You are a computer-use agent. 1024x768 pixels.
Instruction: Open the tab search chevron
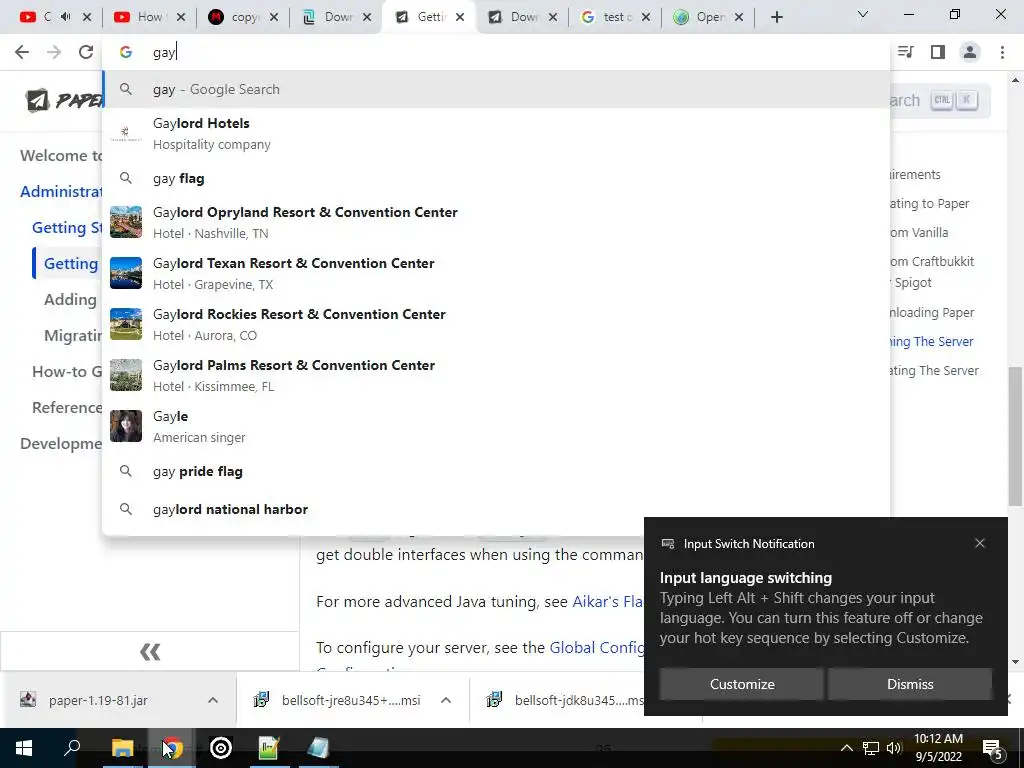tap(863, 14)
